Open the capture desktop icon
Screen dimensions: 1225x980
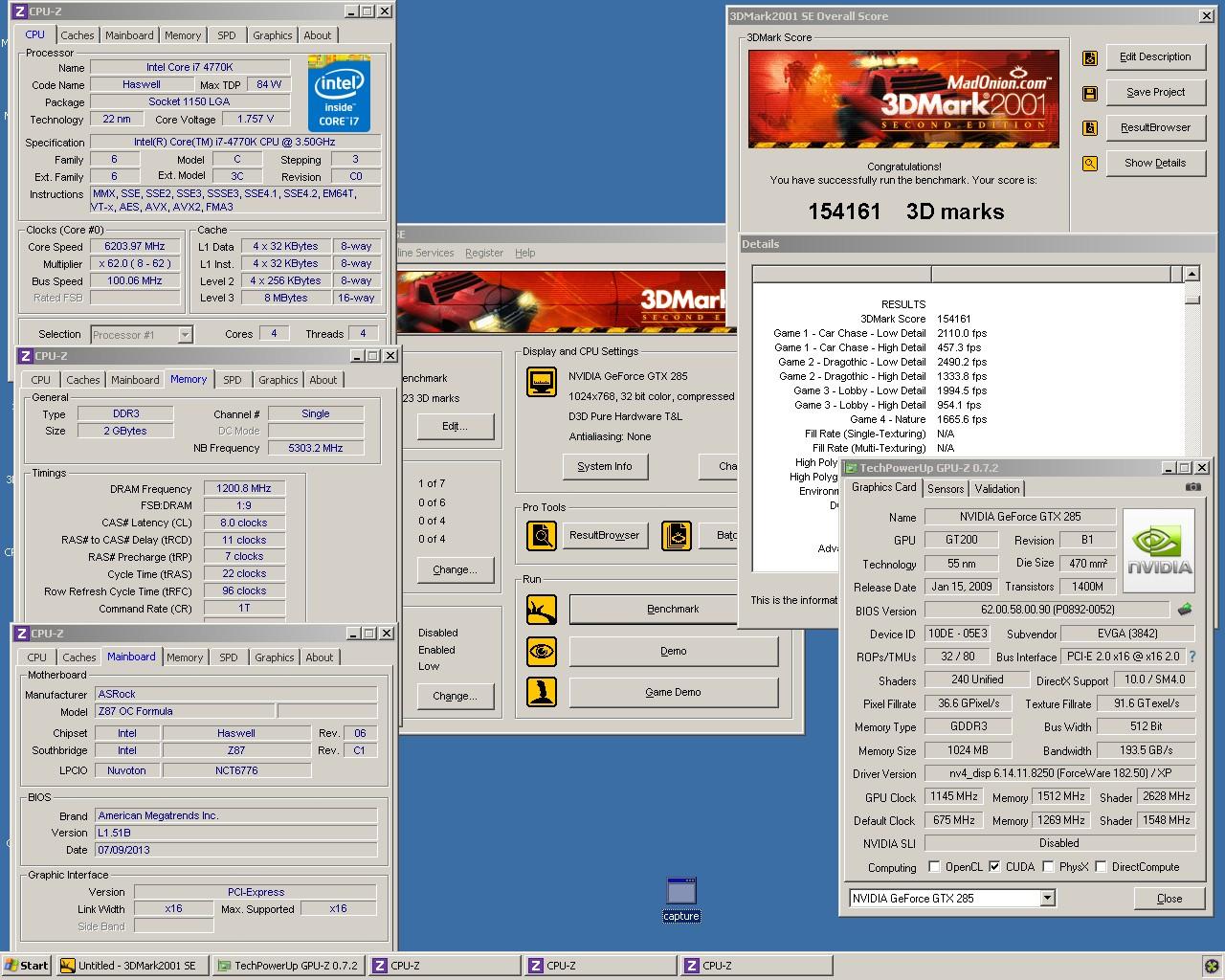click(681, 899)
